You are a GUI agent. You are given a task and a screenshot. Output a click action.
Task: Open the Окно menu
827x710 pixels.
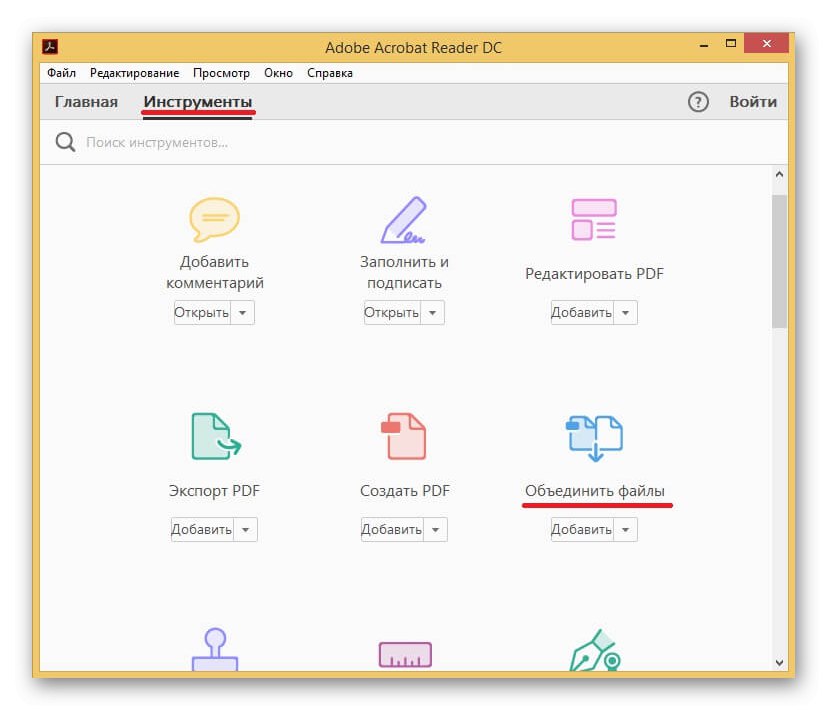[278, 73]
